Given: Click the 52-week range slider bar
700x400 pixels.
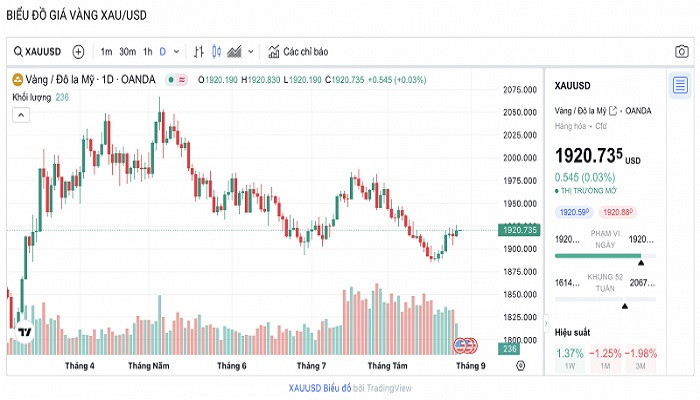Looking at the screenshot, I should click(x=605, y=298).
